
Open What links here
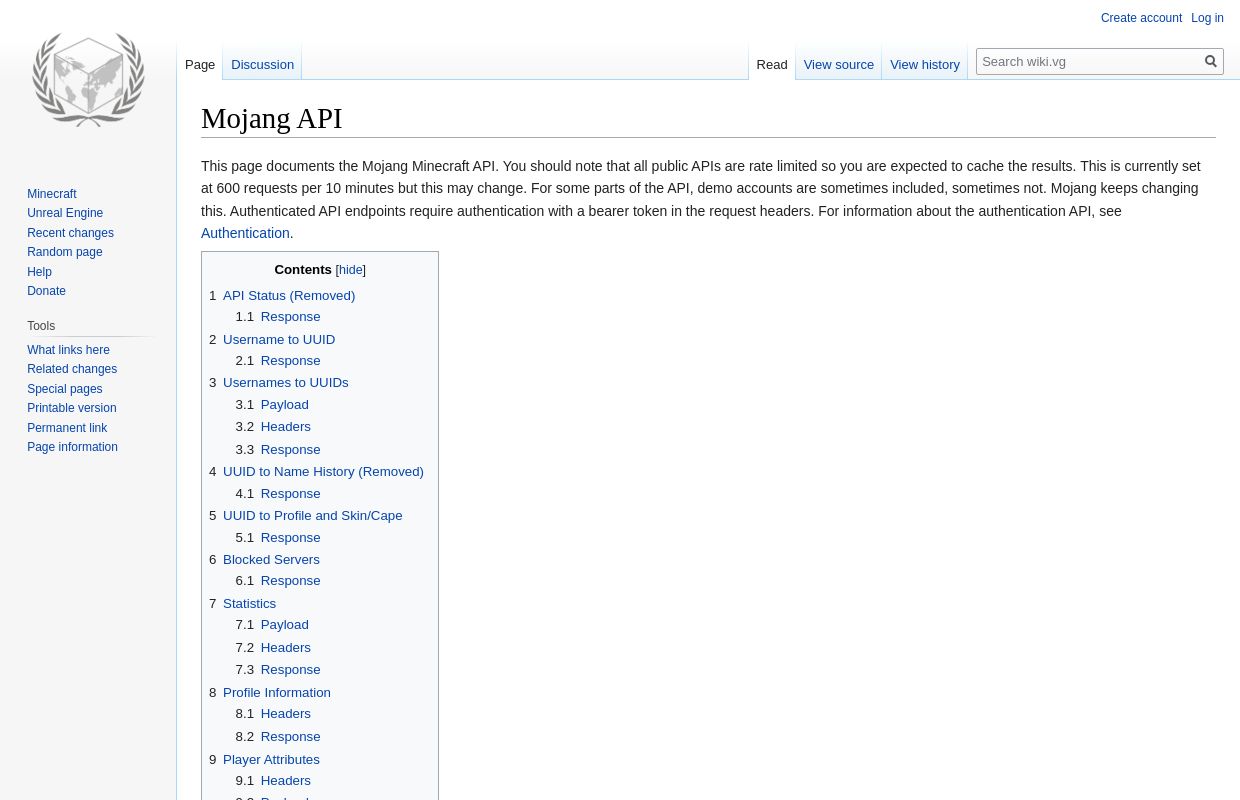pos(68,350)
